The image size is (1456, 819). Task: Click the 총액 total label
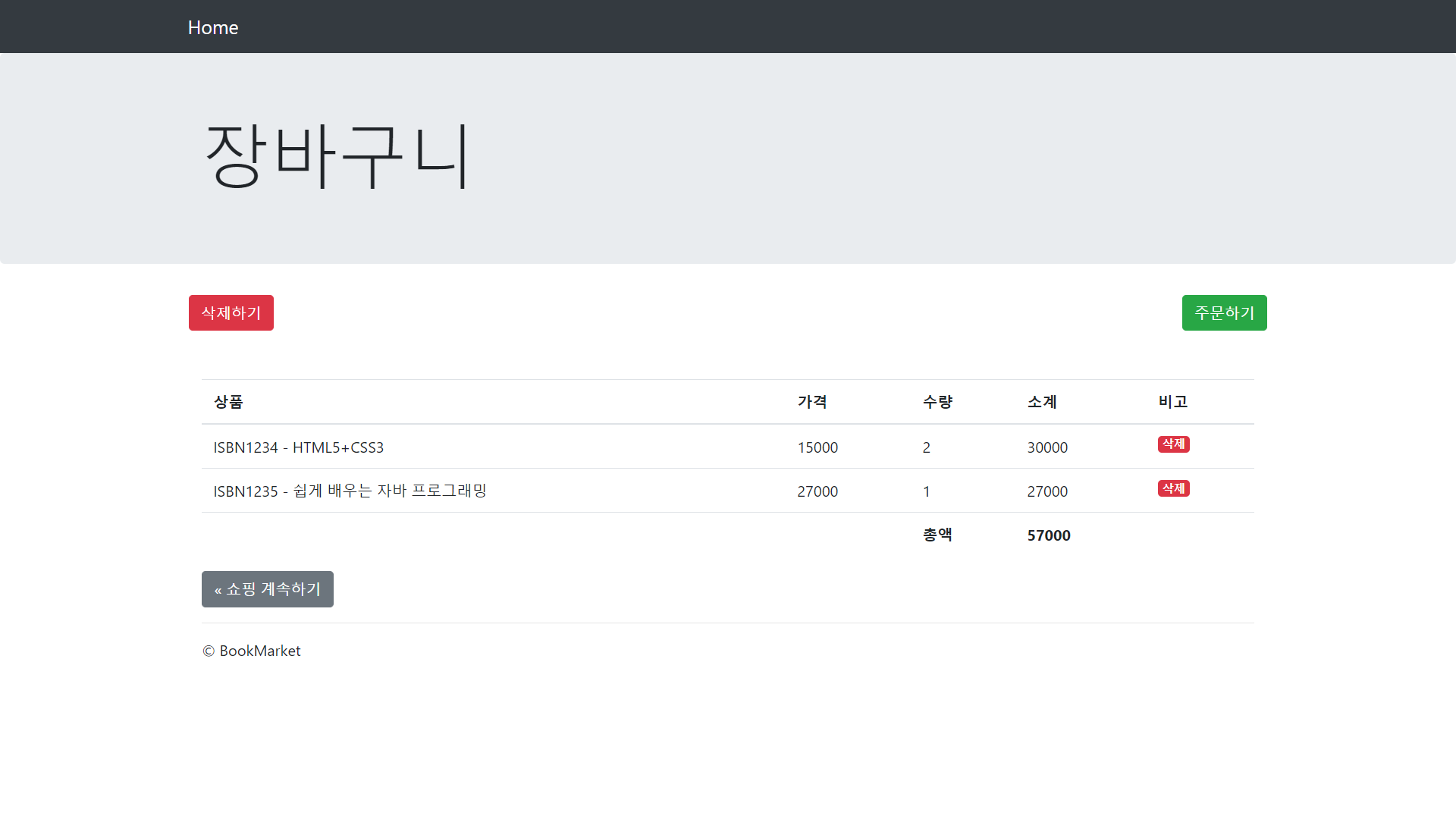(x=937, y=535)
